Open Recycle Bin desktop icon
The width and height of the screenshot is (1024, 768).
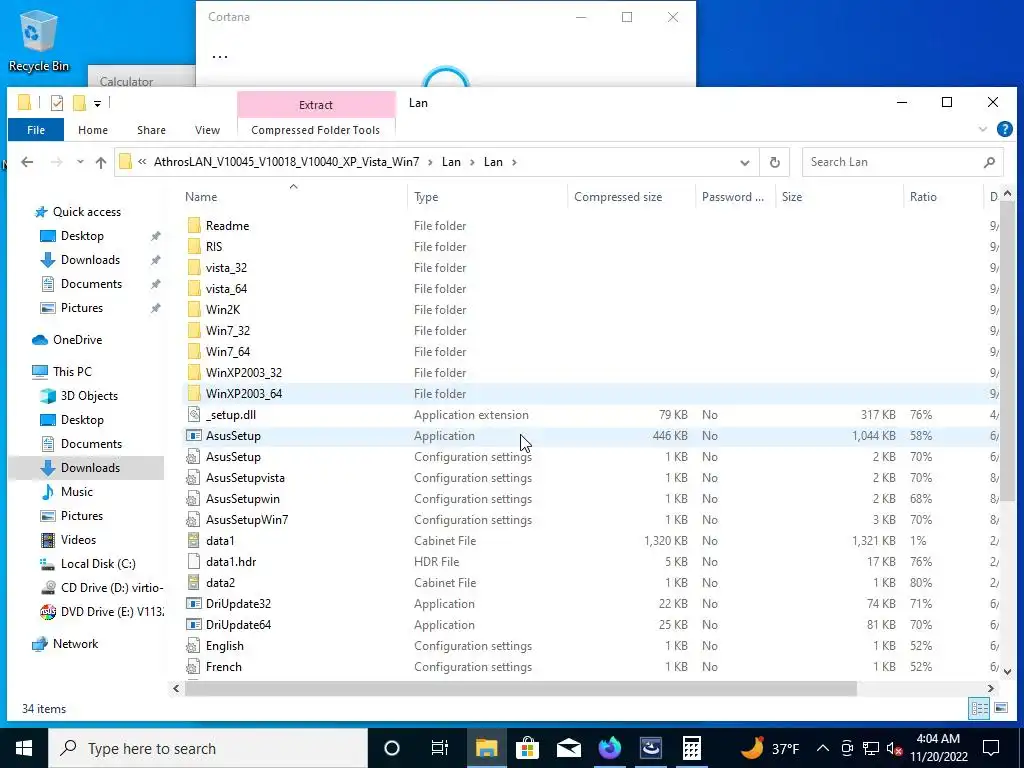(39, 40)
